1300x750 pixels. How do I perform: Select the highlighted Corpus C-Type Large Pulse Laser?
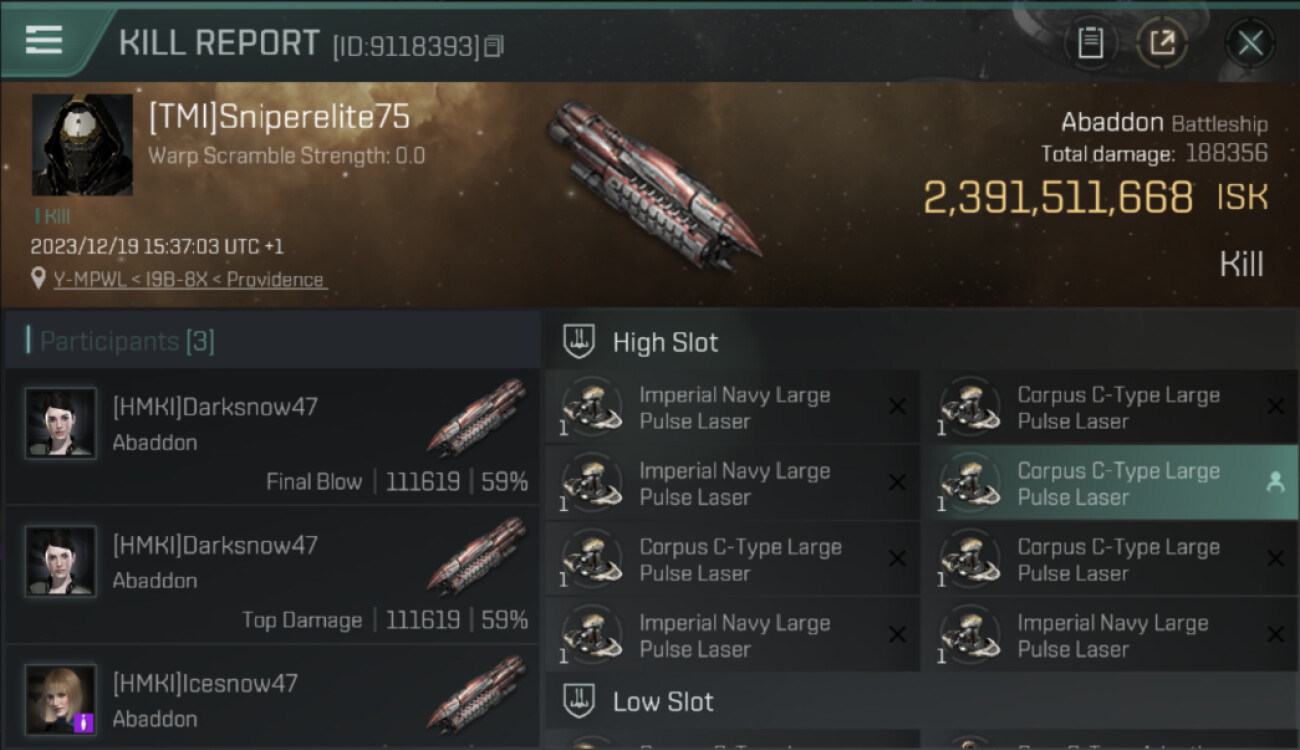[x=1118, y=483]
